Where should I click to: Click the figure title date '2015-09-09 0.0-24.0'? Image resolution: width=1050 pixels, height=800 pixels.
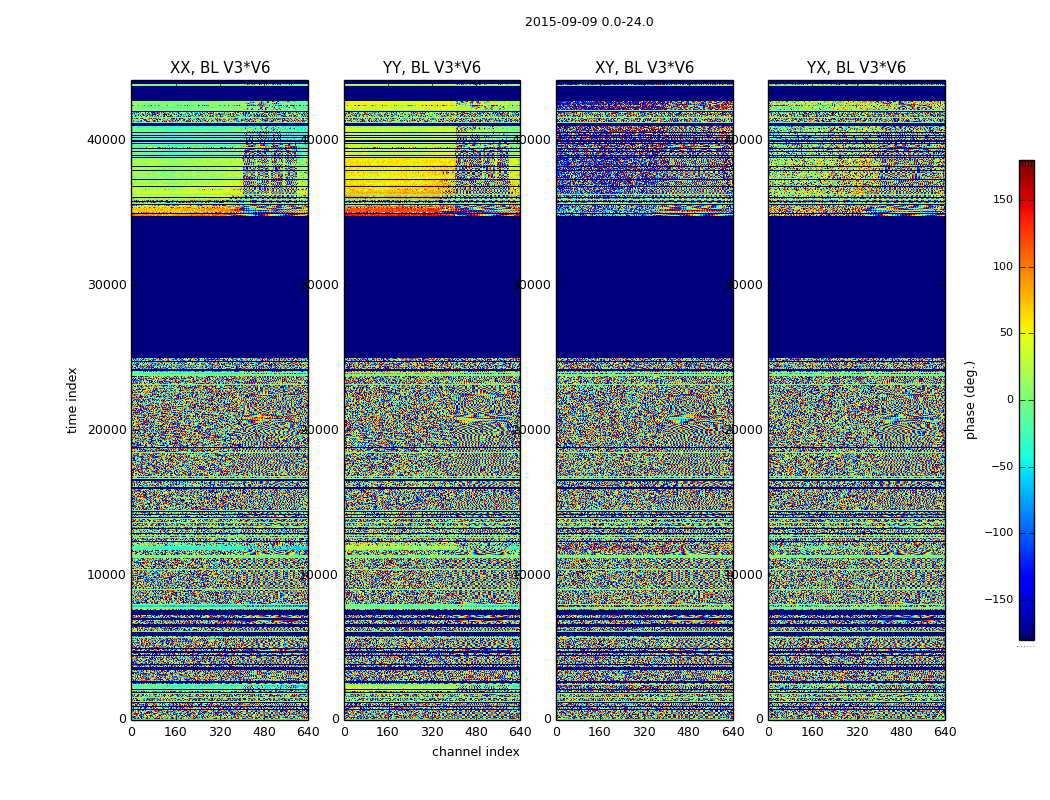[x=589, y=22]
